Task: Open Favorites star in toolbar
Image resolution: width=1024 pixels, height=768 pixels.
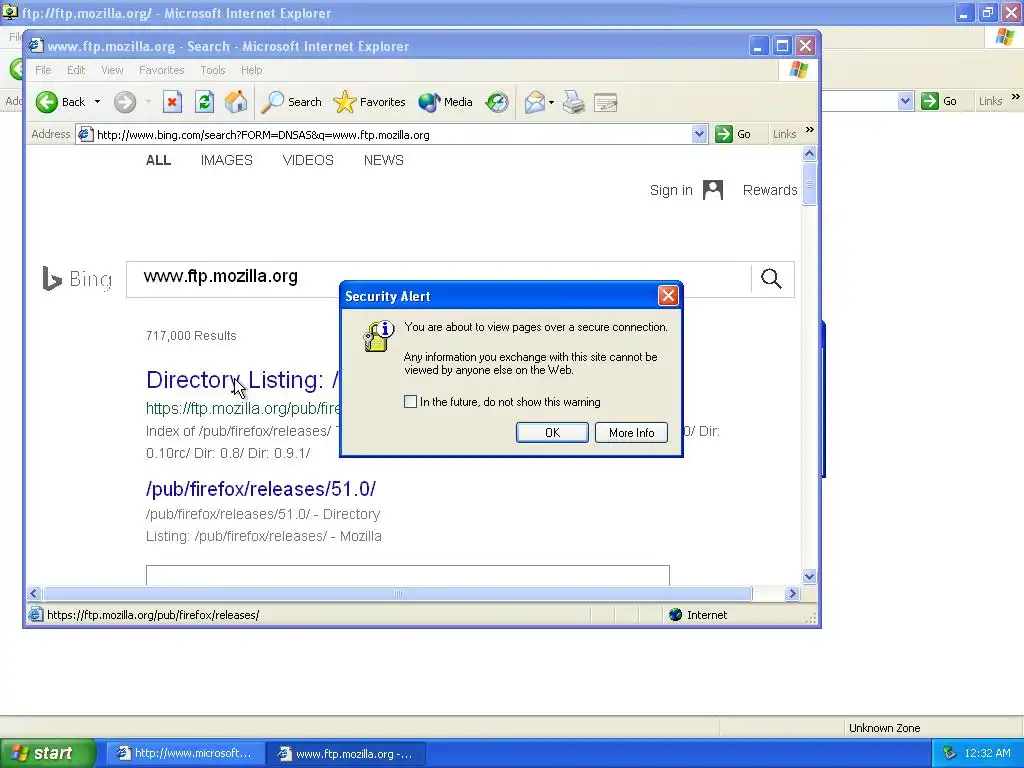Action: coord(370,102)
